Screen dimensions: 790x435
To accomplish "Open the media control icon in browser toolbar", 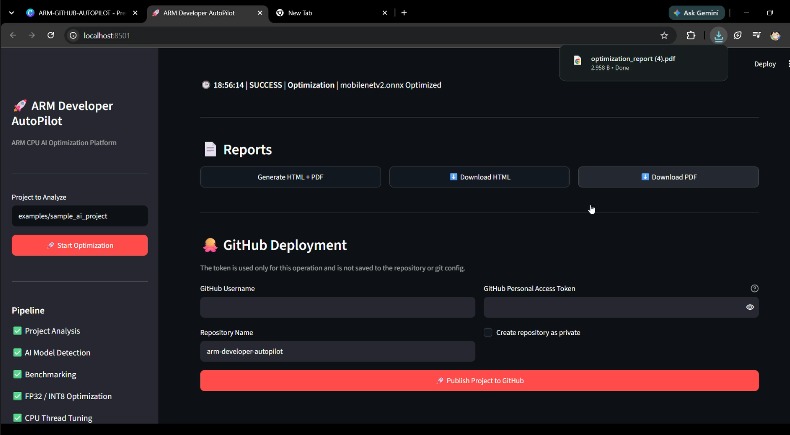I will pos(756,35).
